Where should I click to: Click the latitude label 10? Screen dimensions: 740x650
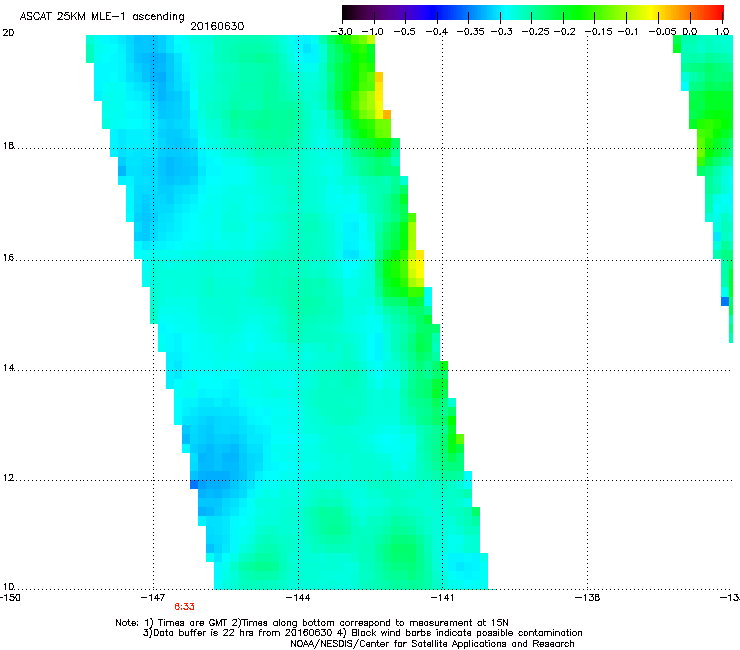coord(8,587)
